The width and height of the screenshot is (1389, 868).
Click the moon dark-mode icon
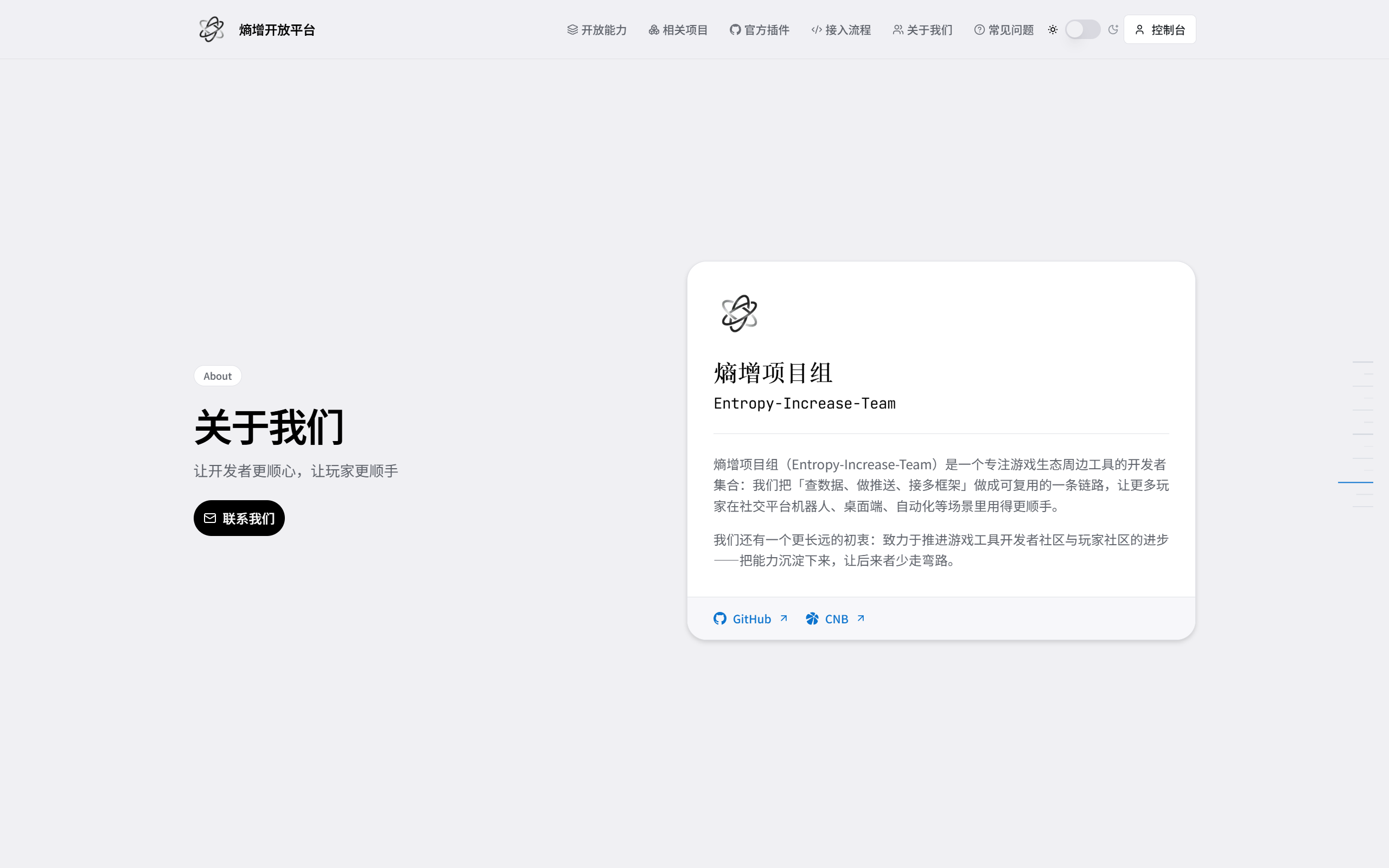(x=1113, y=29)
